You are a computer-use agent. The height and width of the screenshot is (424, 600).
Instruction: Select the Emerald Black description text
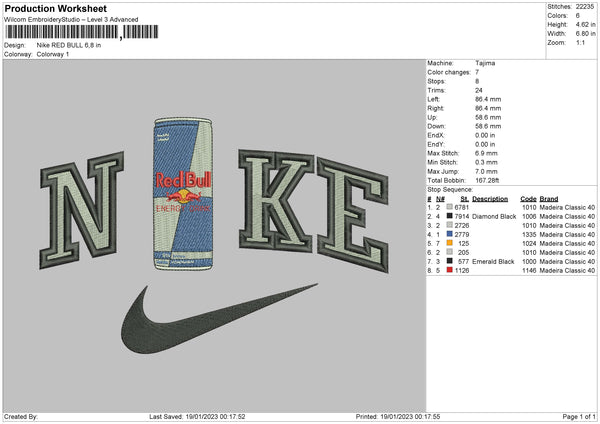tap(493, 262)
